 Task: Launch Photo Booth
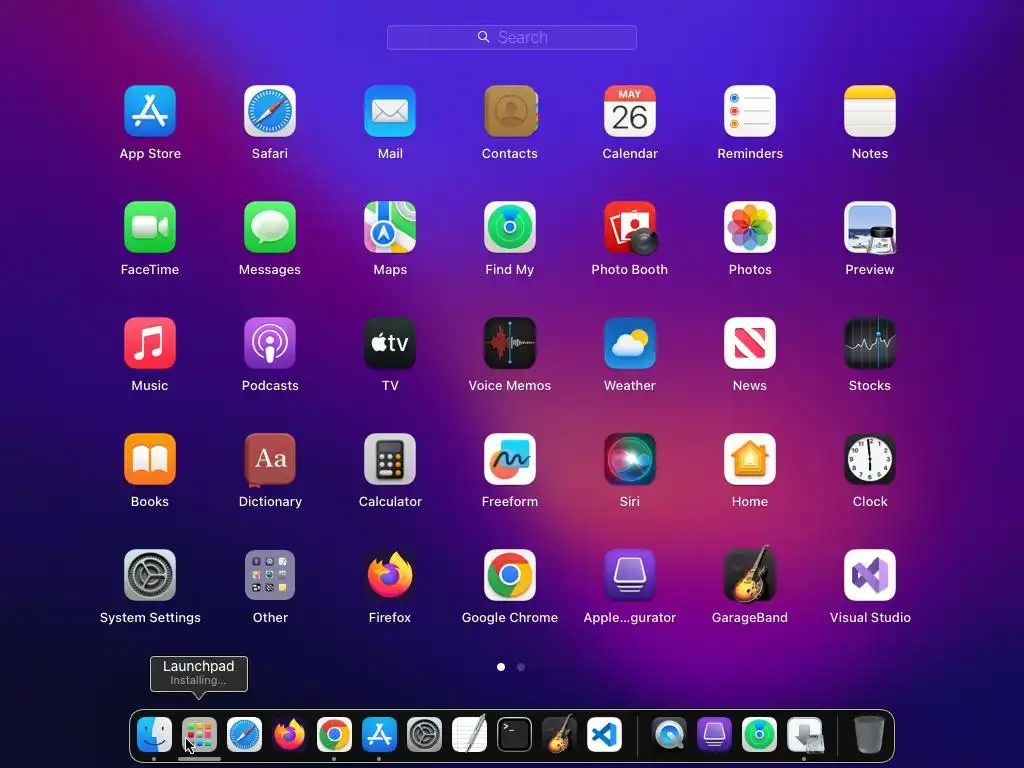(630, 227)
